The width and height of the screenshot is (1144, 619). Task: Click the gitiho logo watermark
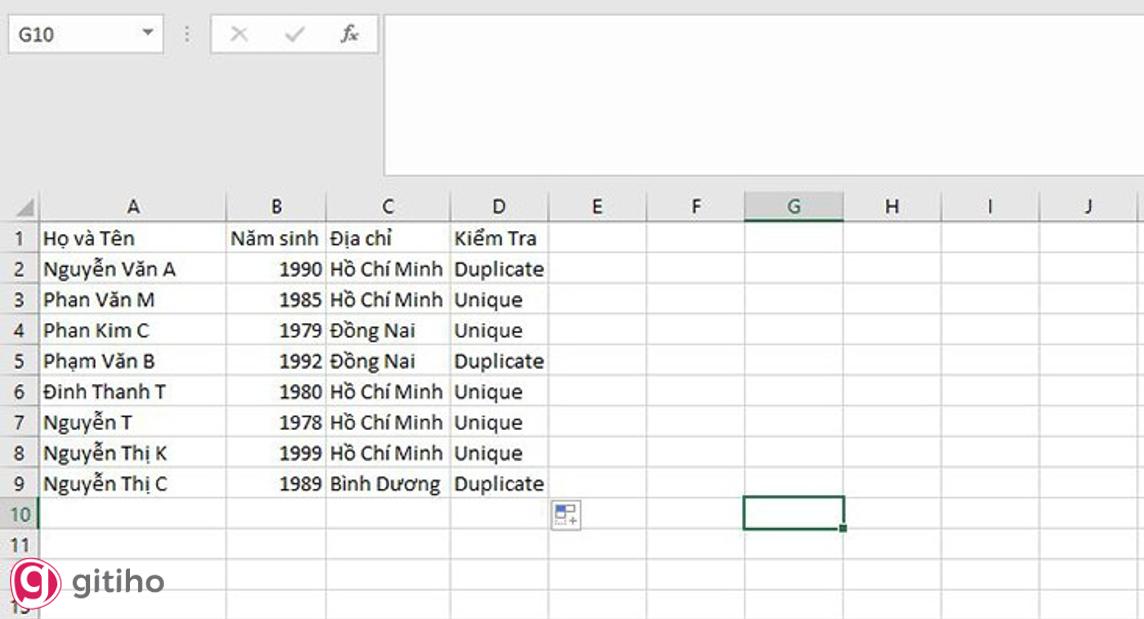(x=88, y=582)
